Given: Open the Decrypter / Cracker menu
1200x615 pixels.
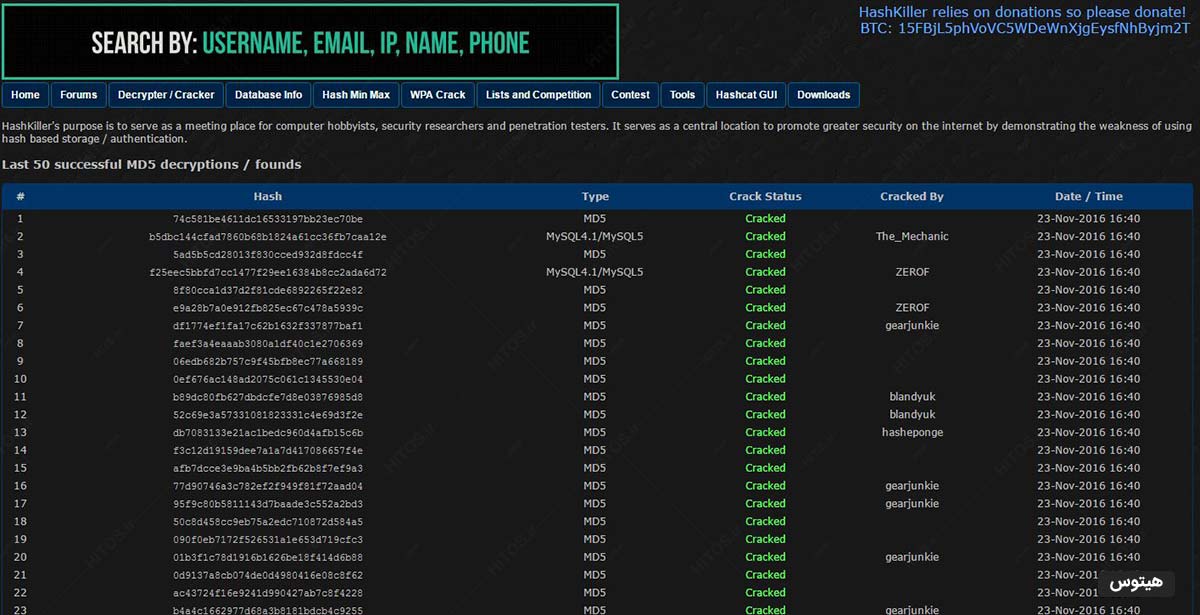Looking at the screenshot, I should click(x=166, y=95).
